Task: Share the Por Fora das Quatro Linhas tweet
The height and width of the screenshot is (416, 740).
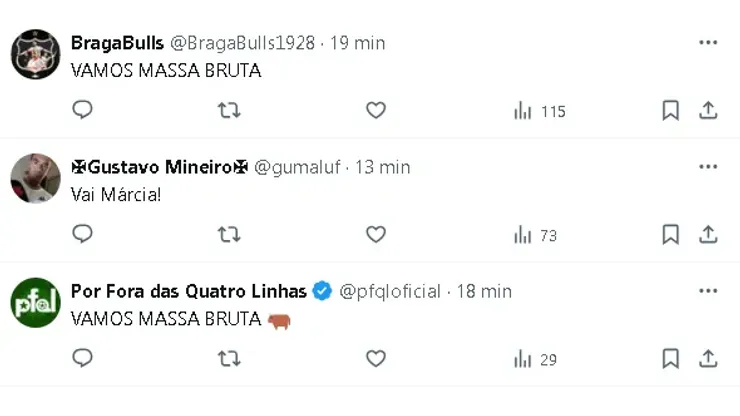Action: point(708,358)
